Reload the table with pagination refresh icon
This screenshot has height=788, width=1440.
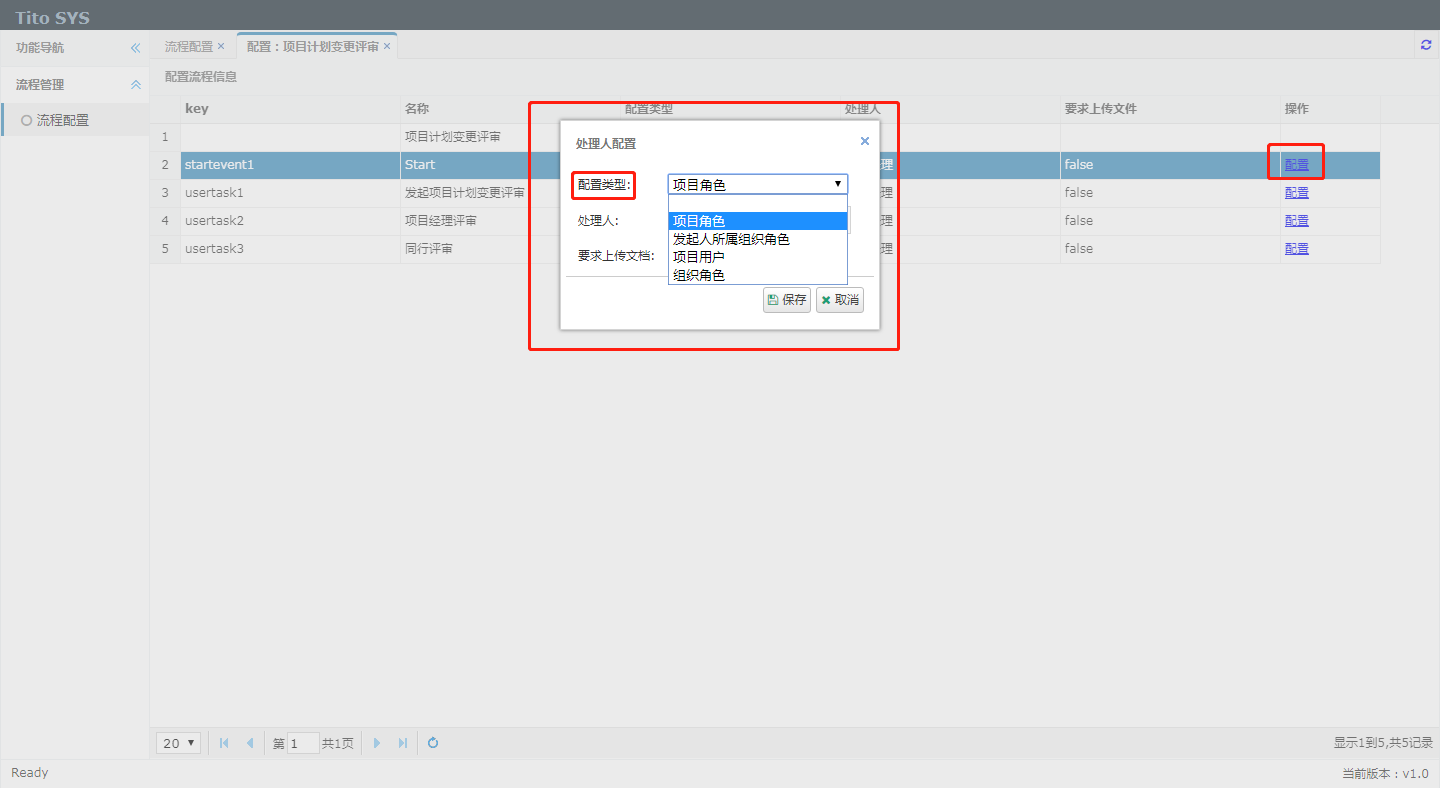point(433,743)
